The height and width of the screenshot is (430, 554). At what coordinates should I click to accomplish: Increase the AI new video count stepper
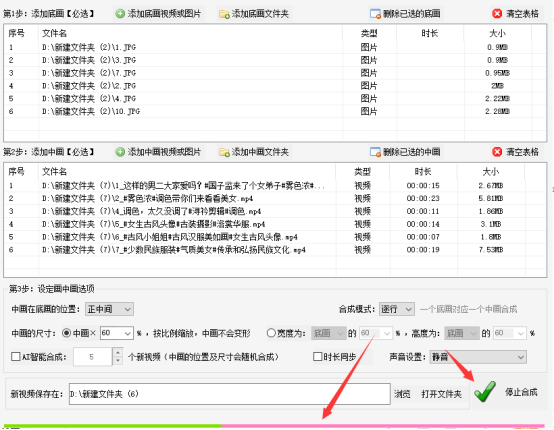(x=118, y=352)
